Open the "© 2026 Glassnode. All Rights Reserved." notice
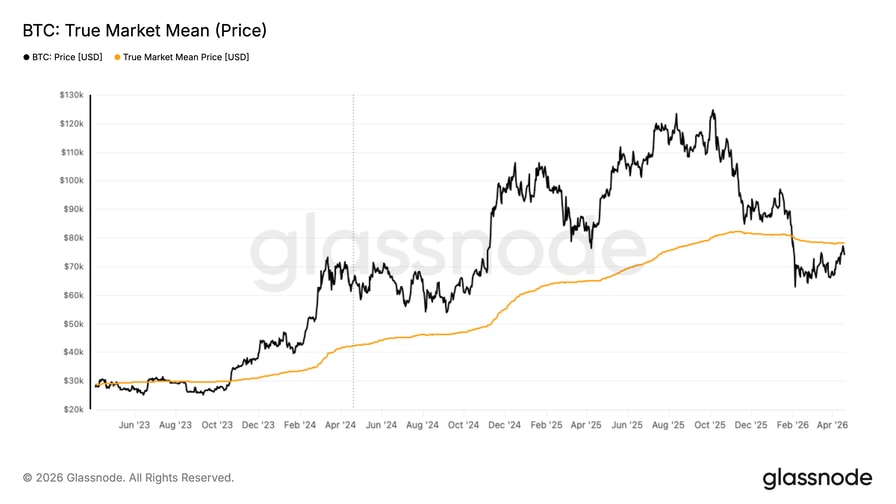The image size is (896, 504). [x=128, y=478]
